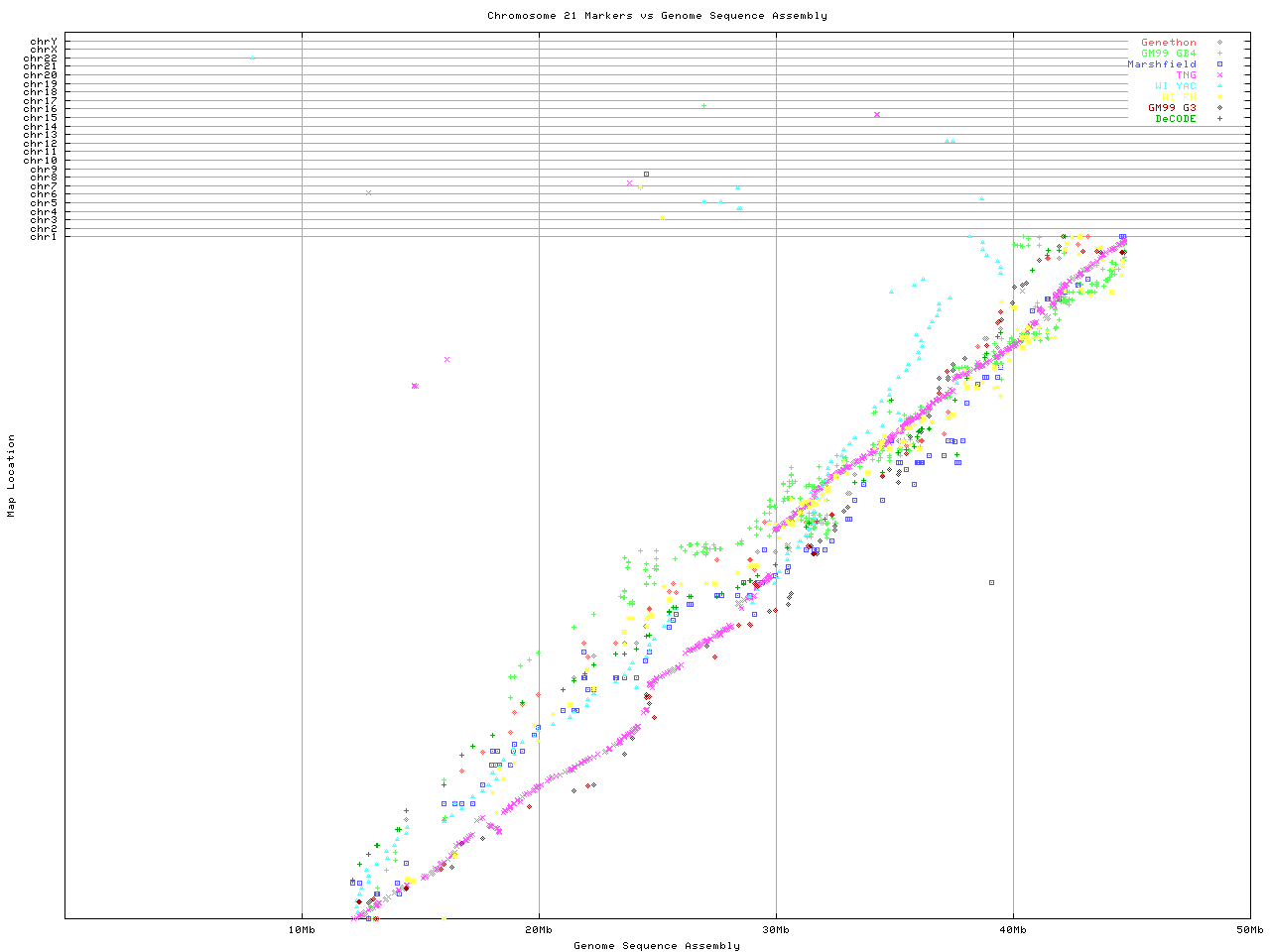Click the chrY y-axis label
This screenshot has height=952, width=1270.
(x=44, y=42)
